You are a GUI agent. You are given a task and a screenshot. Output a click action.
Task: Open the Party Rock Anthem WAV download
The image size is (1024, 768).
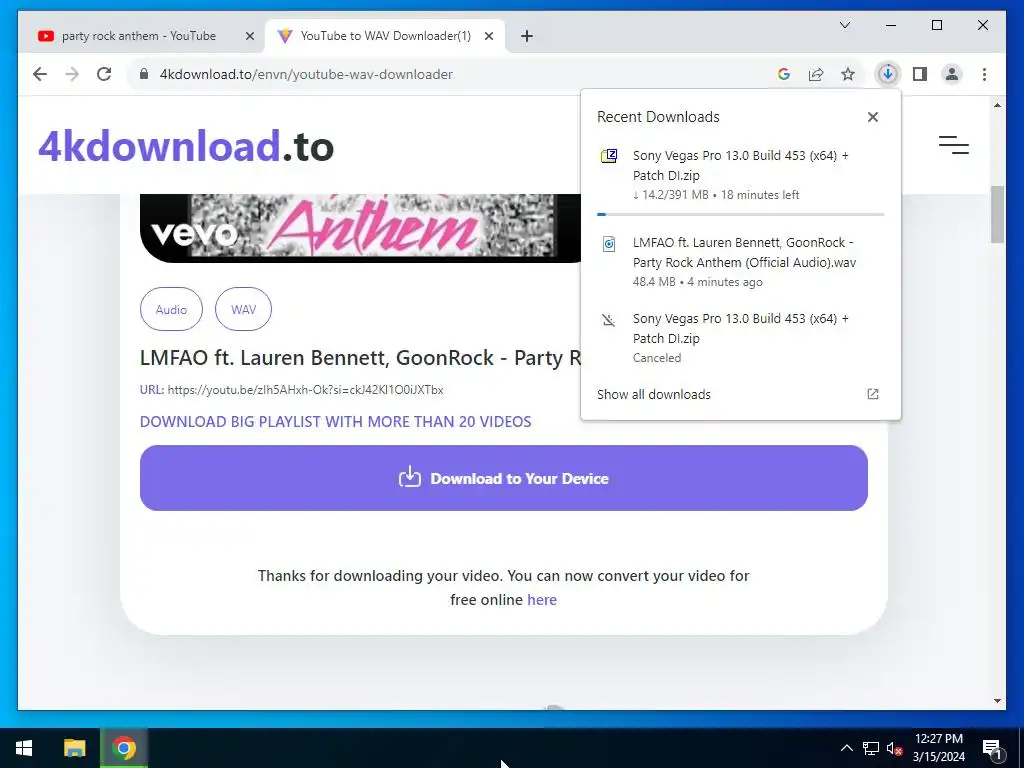(741, 261)
